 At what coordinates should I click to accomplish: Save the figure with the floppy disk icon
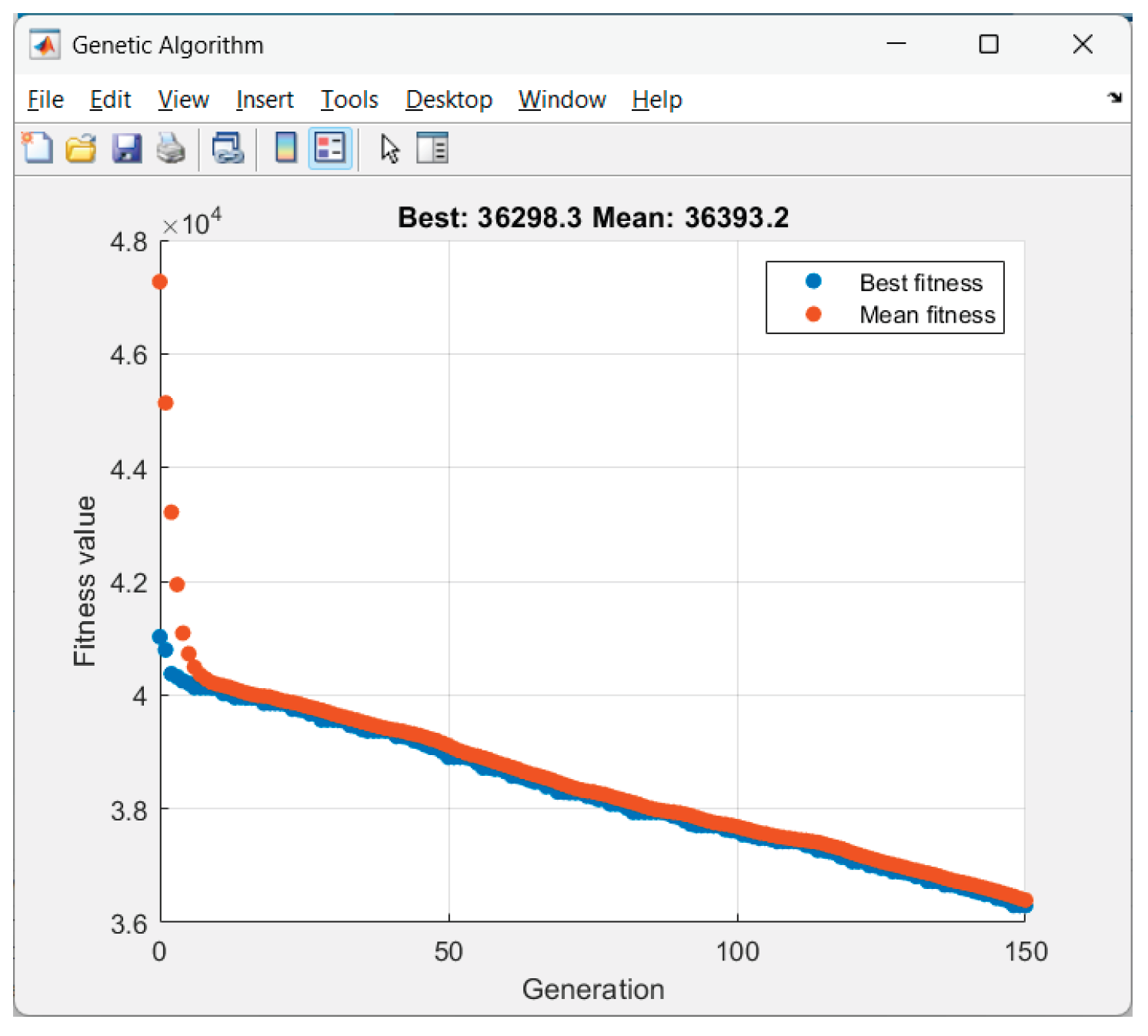tap(126, 148)
